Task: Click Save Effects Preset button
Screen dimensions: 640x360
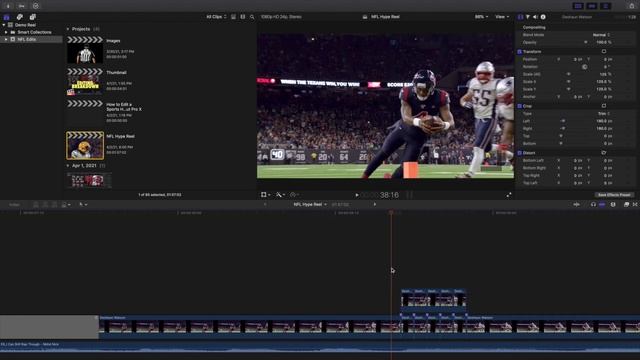Action: tap(613, 195)
